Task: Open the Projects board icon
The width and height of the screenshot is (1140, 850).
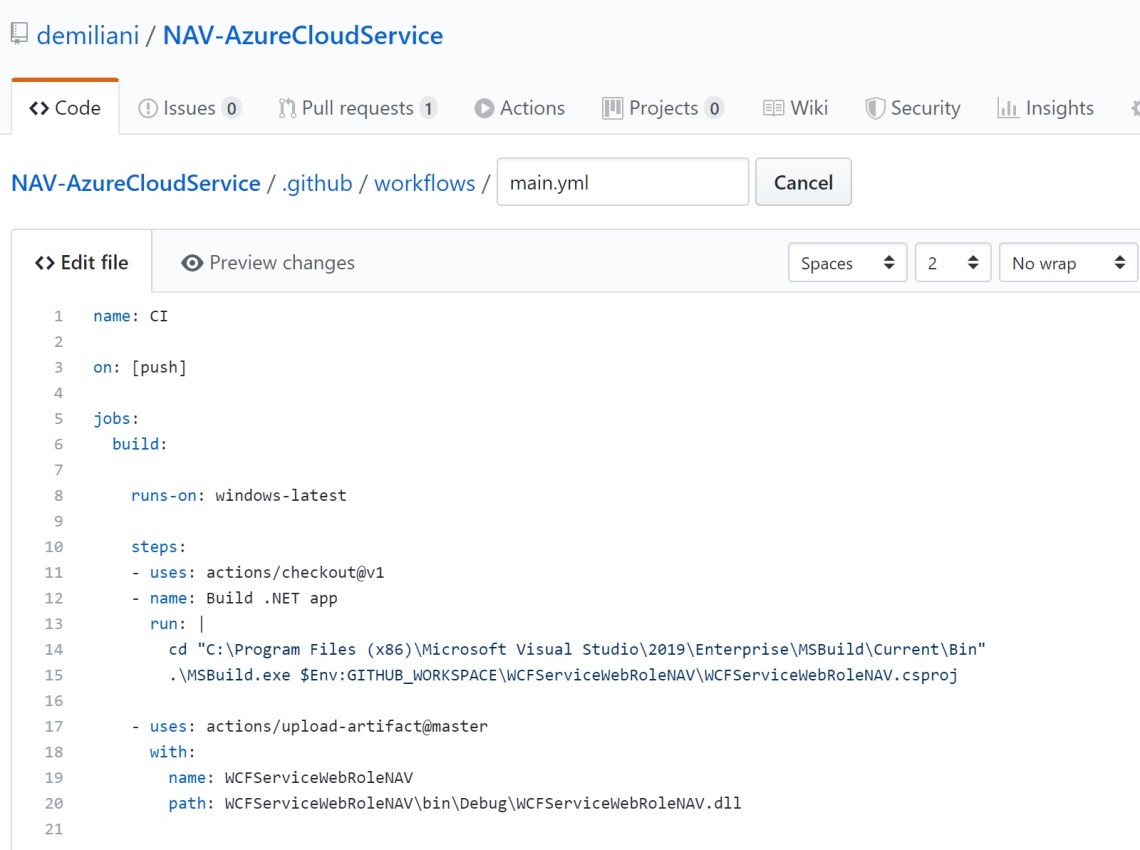Action: (612, 107)
